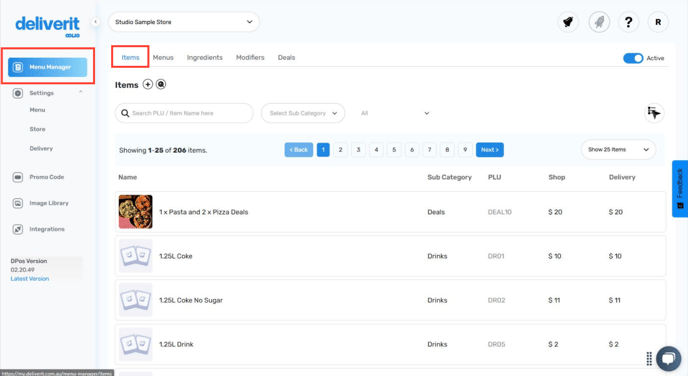Click the rocket icon in header
Screen dimensions: 688x376
tap(599, 22)
